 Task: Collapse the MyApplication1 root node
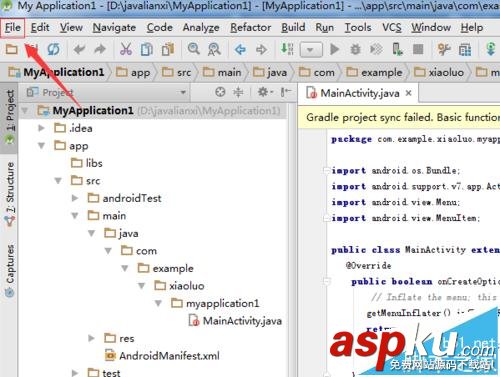pos(25,110)
